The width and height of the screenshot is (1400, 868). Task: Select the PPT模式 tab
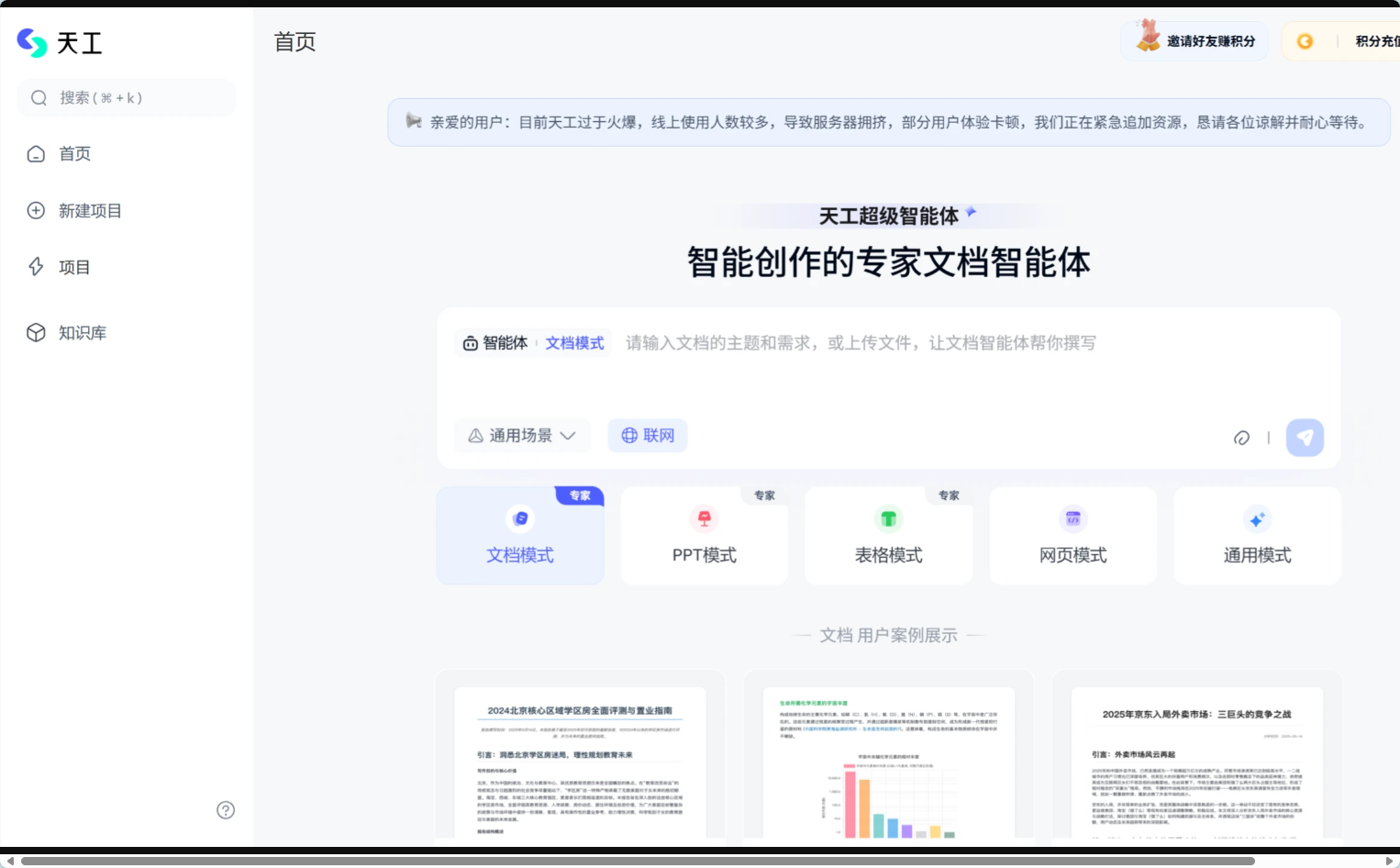705,536
